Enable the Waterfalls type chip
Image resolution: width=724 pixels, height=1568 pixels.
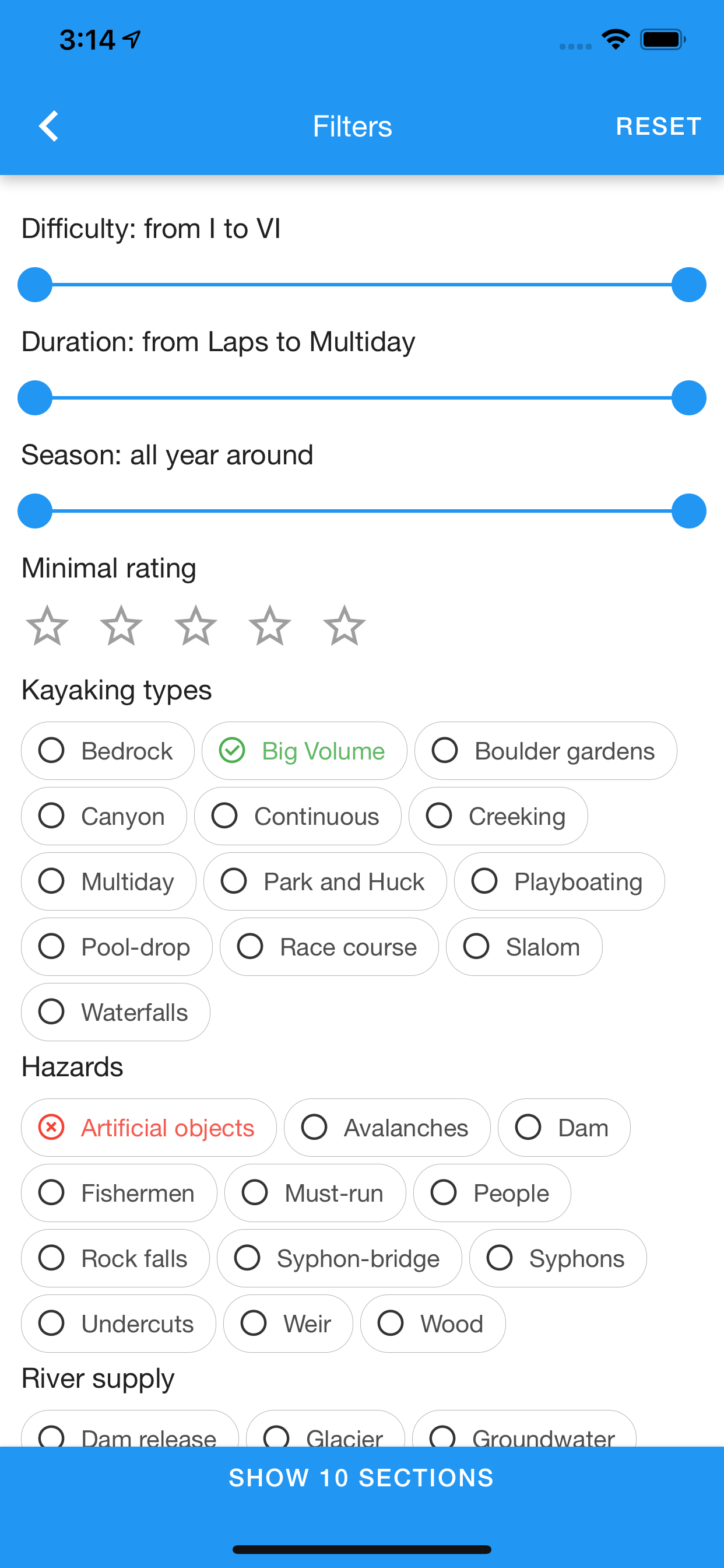pos(115,1012)
